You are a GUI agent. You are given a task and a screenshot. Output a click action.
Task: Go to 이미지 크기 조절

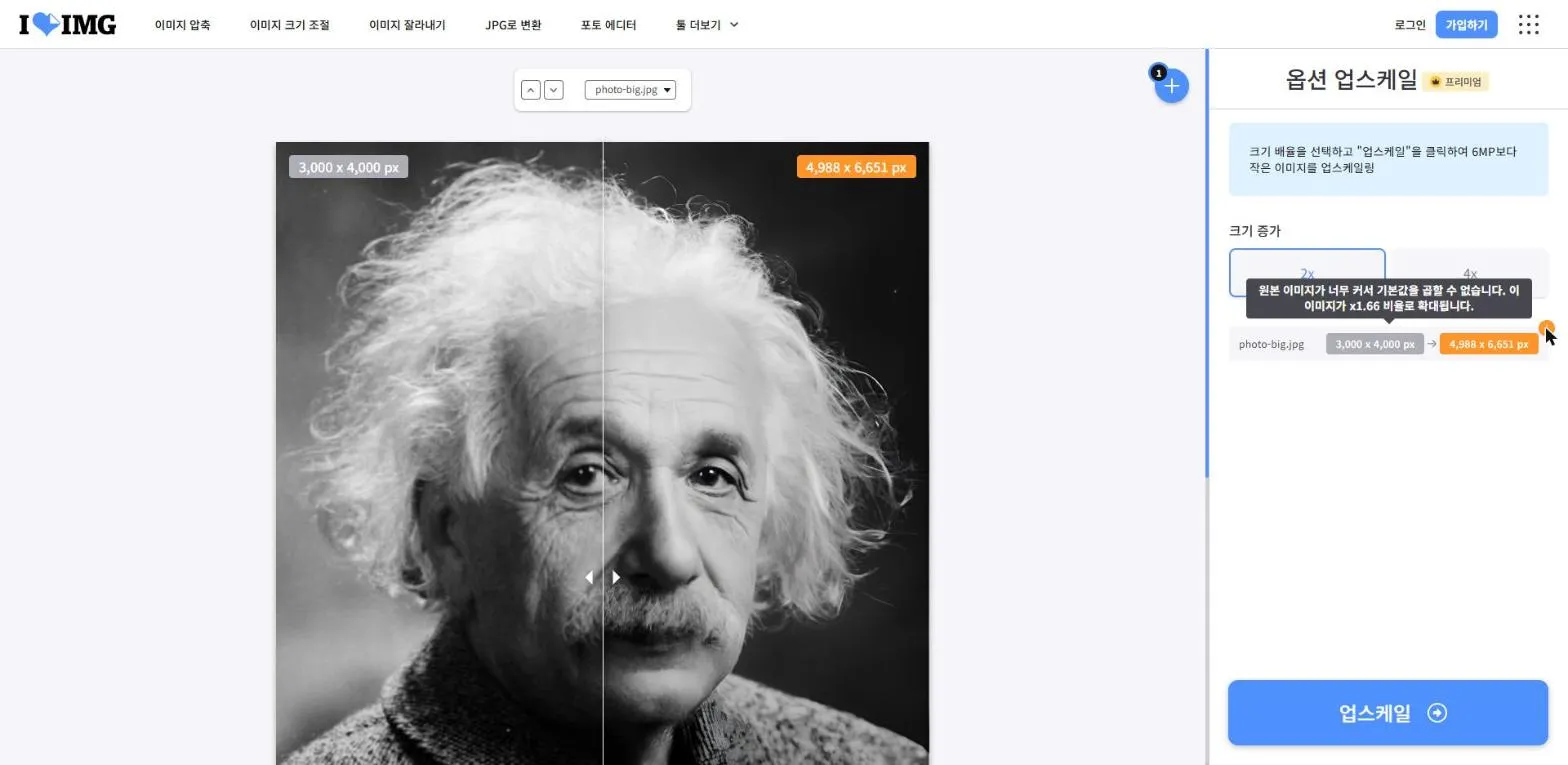pos(289,25)
